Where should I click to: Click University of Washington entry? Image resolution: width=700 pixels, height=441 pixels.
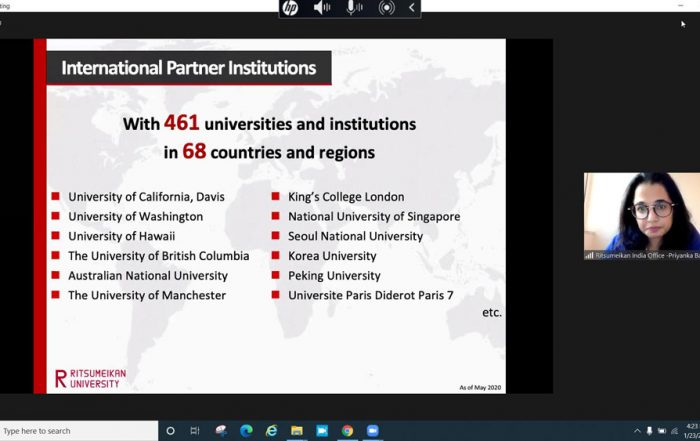click(135, 216)
